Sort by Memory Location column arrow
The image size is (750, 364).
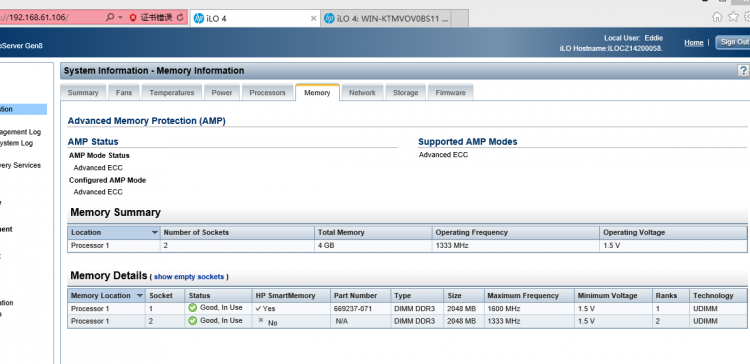[x=140, y=296]
